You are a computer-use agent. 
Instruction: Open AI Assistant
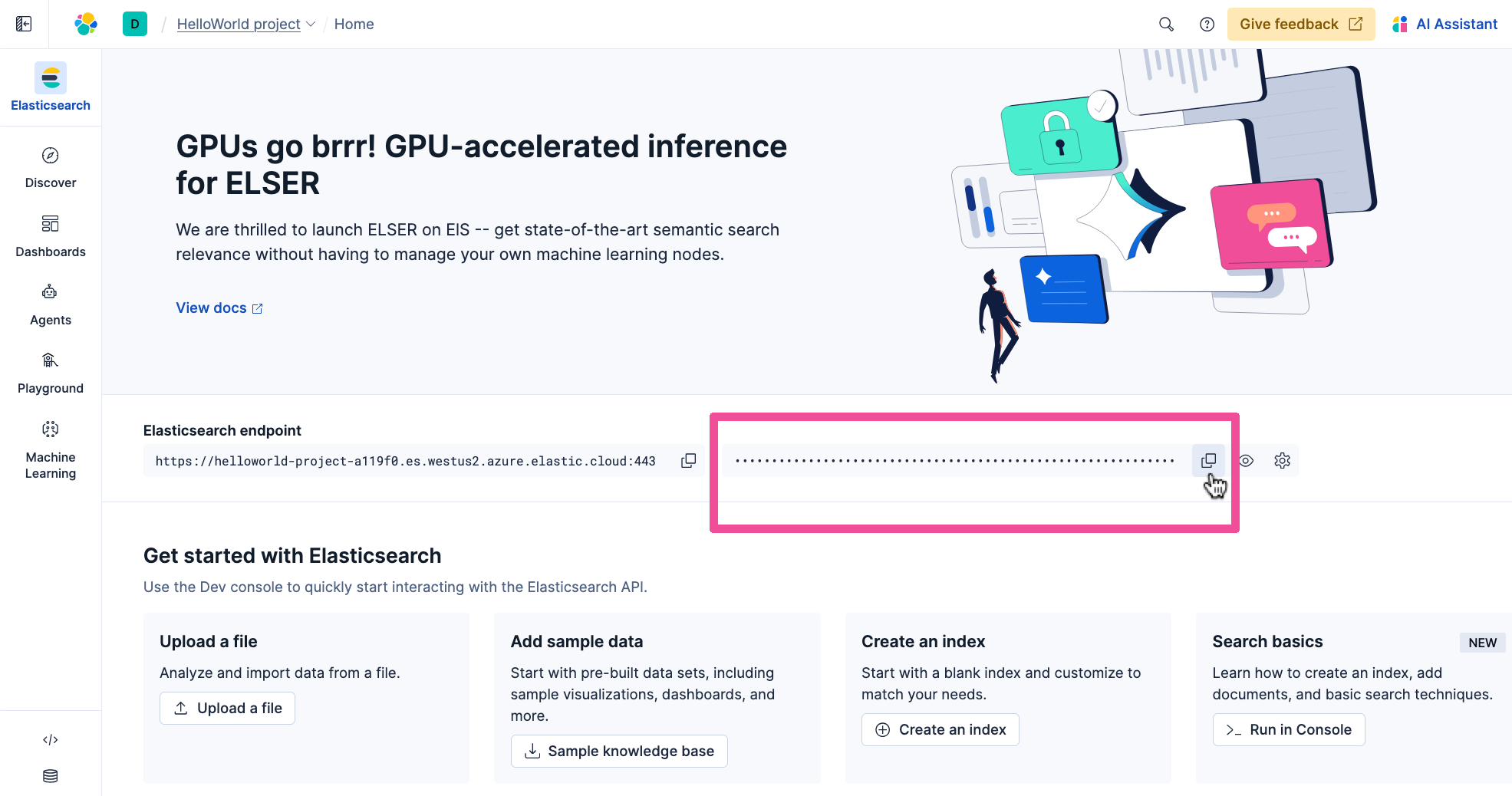coord(1445,24)
